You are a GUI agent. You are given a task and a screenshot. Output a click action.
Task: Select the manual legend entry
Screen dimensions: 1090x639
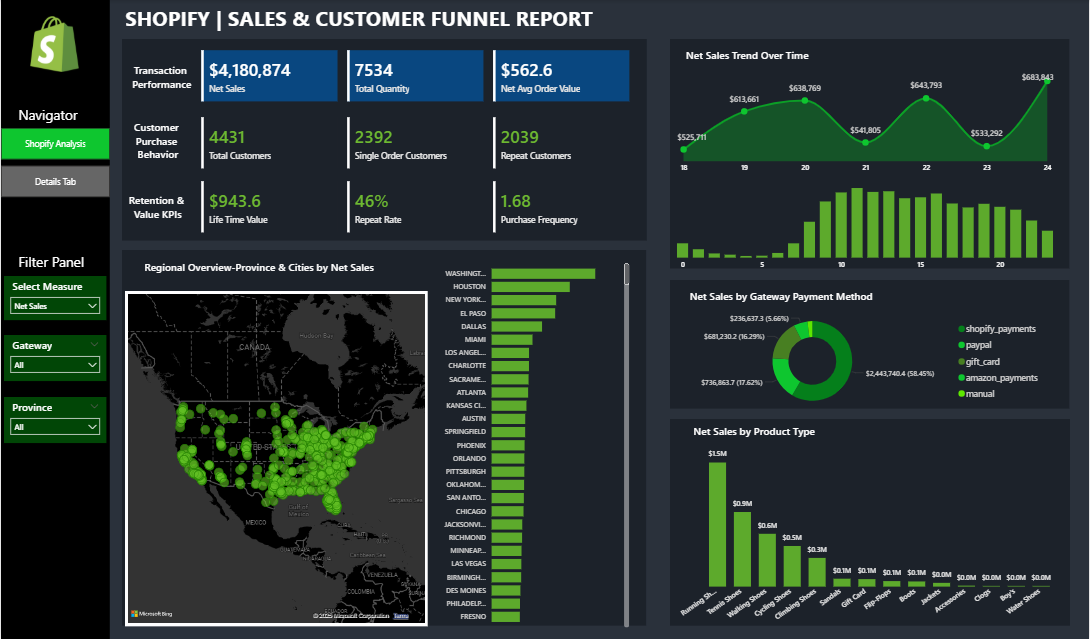point(976,394)
